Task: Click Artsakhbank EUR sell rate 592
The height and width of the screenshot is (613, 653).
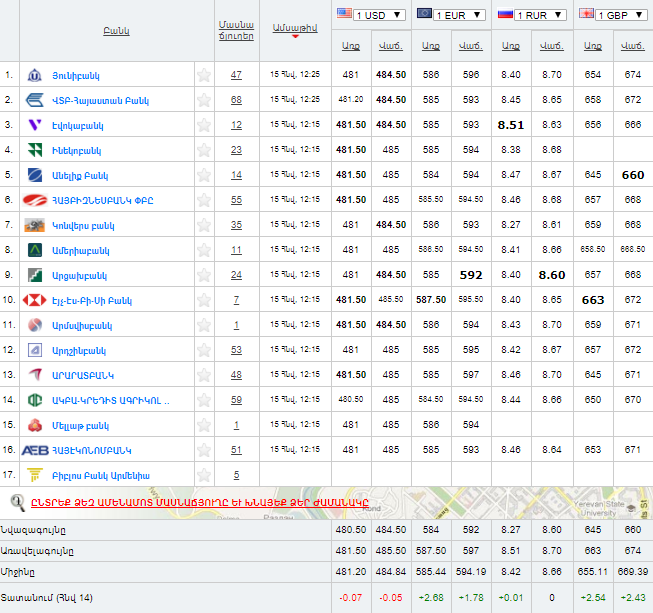Action: pos(471,275)
